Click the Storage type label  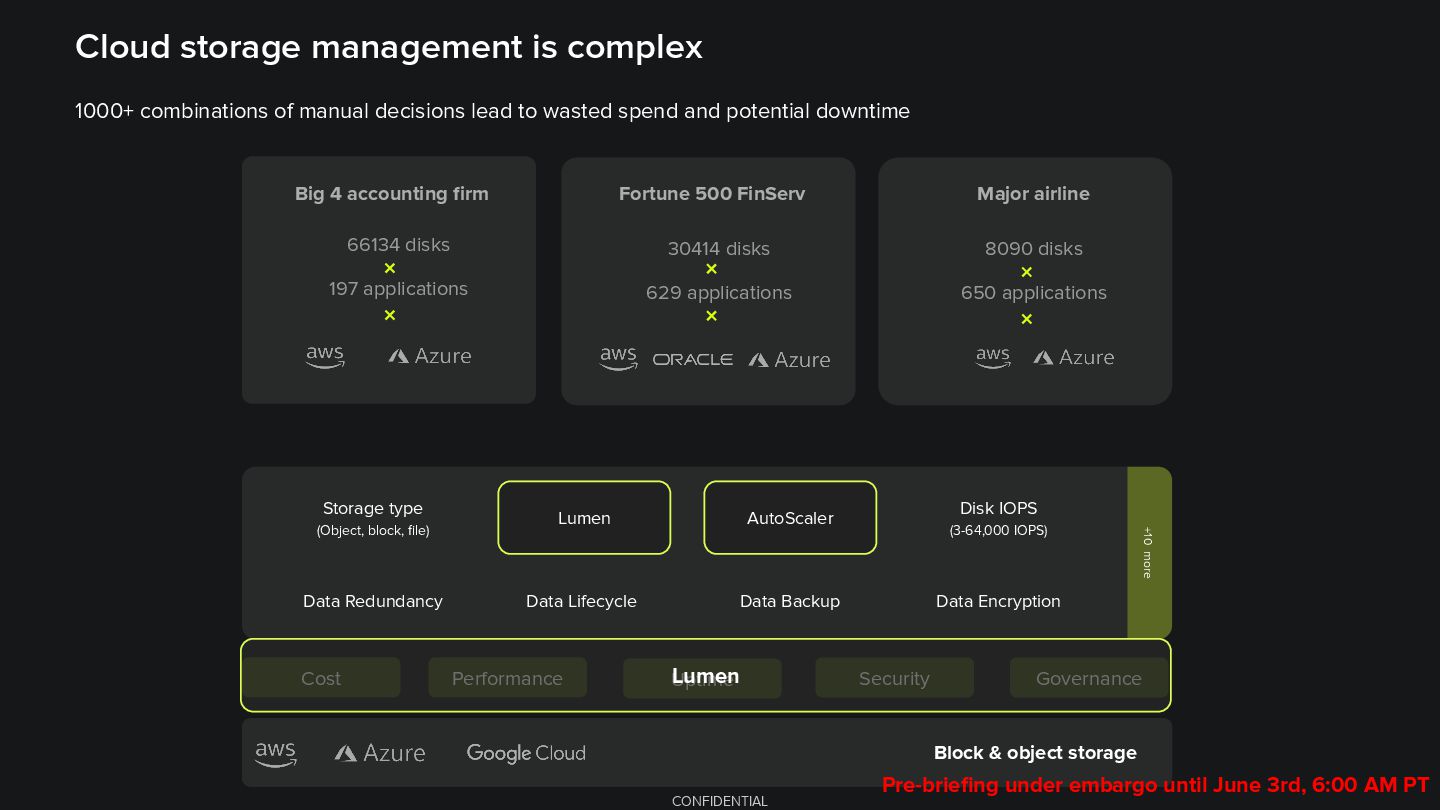click(373, 509)
